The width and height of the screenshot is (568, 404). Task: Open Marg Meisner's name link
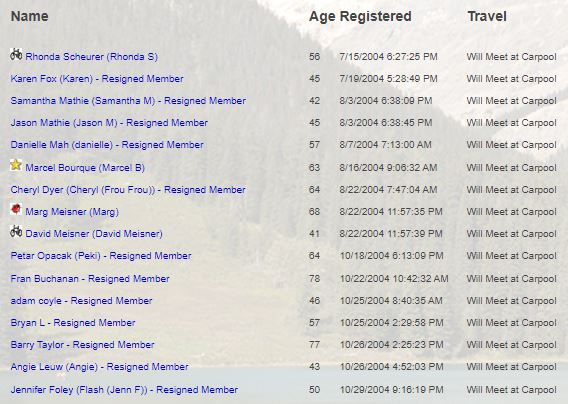[72, 212]
